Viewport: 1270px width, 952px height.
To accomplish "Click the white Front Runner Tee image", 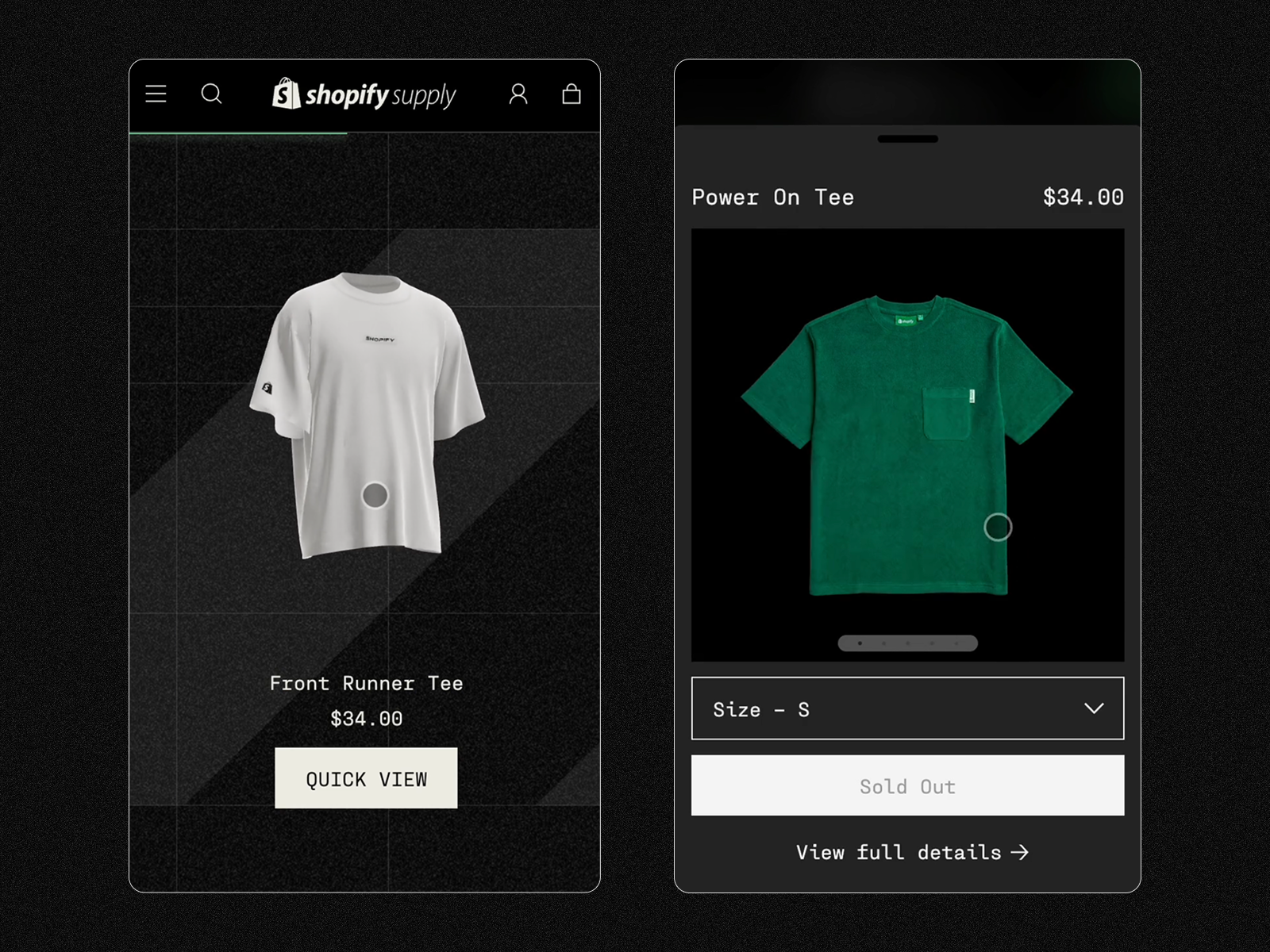I will (367, 416).
